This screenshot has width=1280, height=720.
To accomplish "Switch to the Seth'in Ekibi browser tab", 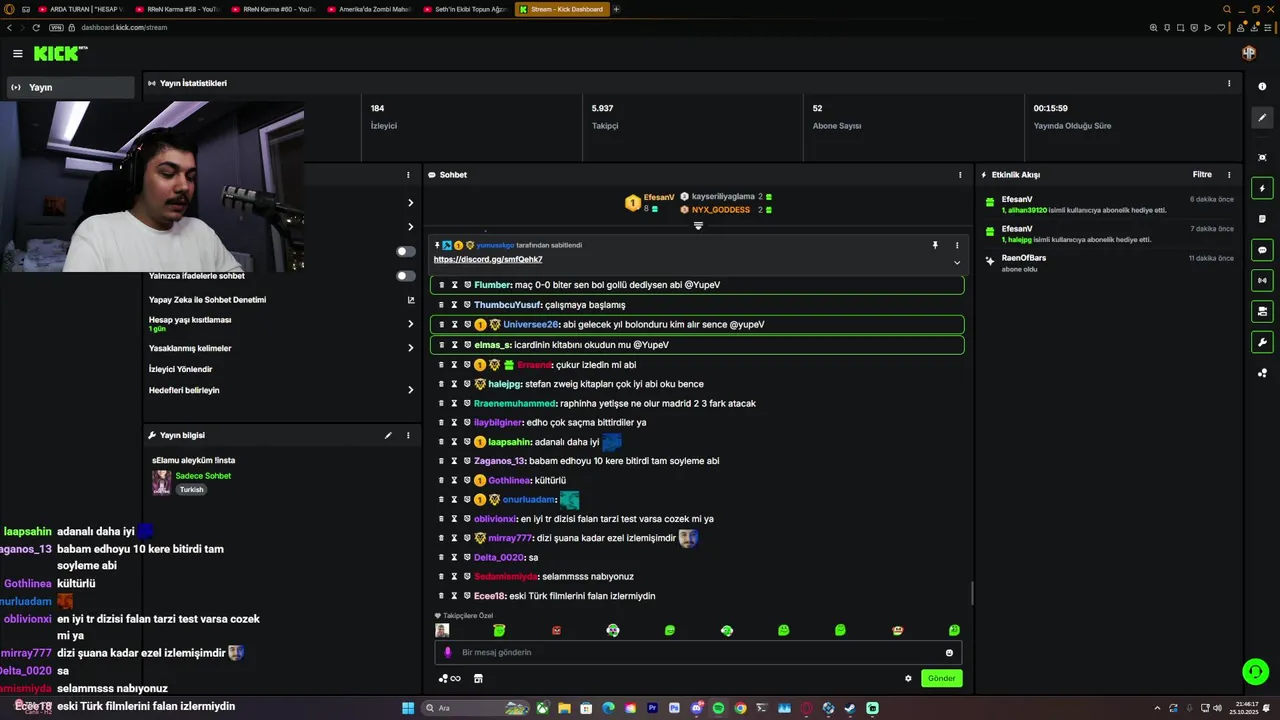I will click(x=464, y=9).
